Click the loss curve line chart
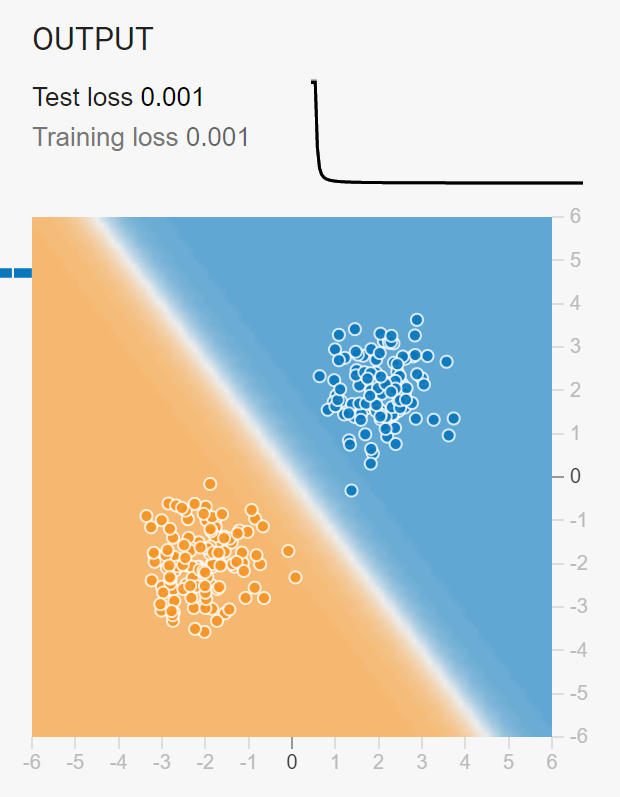Screen dimensions: 620x797 pyautogui.click(x=447, y=132)
